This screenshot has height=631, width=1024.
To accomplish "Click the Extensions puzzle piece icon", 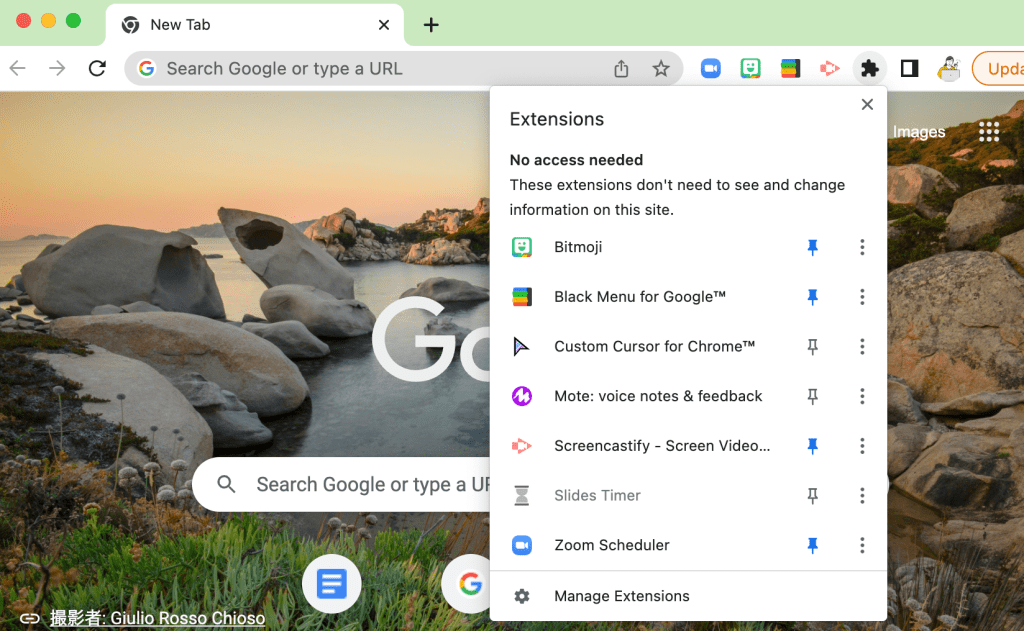I will [869, 68].
